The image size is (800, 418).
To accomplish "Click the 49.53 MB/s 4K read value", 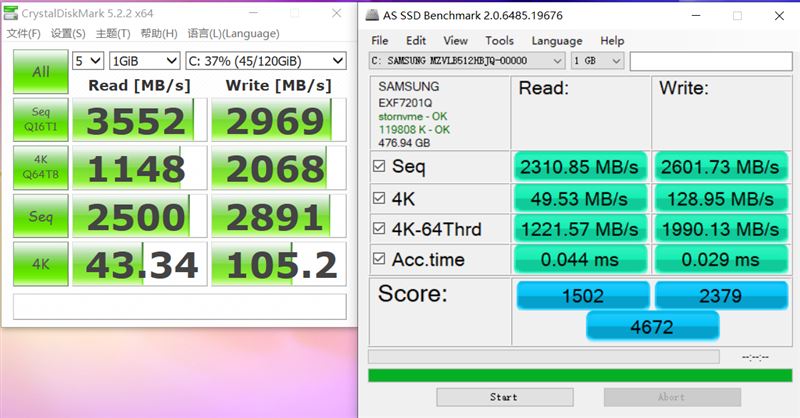I will coord(580,199).
